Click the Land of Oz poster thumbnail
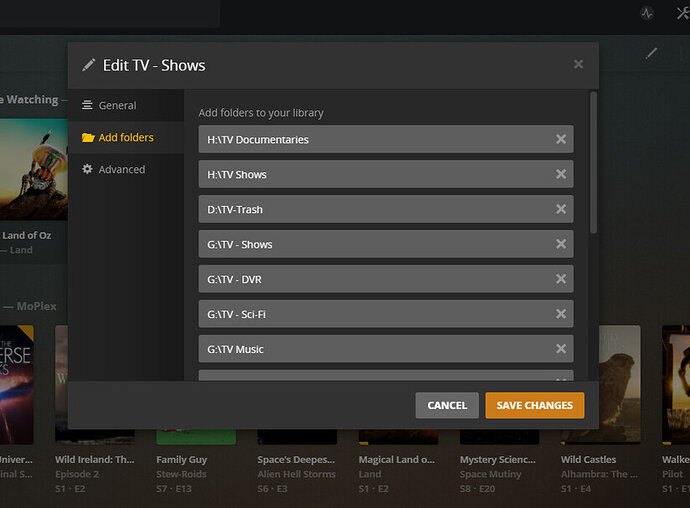This screenshot has width=690, height=508. pos(33,169)
